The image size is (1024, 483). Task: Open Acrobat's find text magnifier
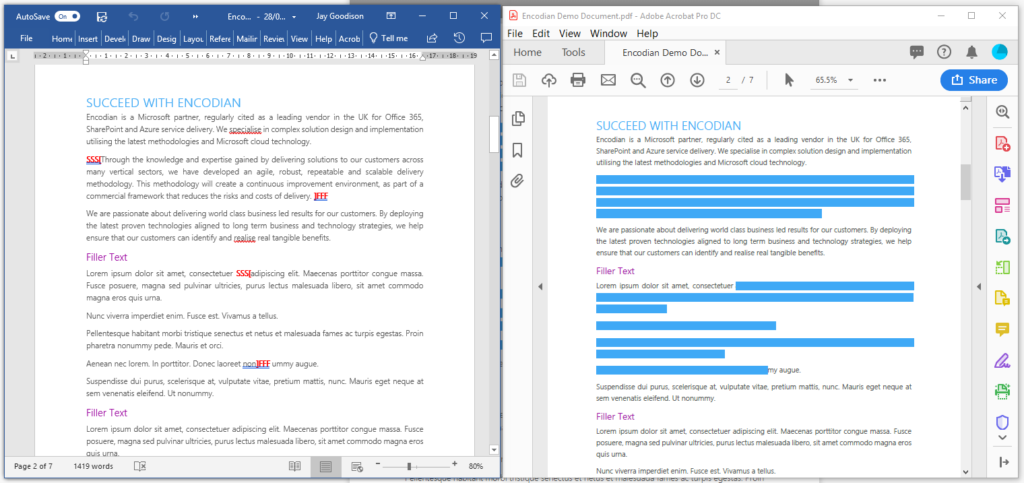[x=638, y=80]
